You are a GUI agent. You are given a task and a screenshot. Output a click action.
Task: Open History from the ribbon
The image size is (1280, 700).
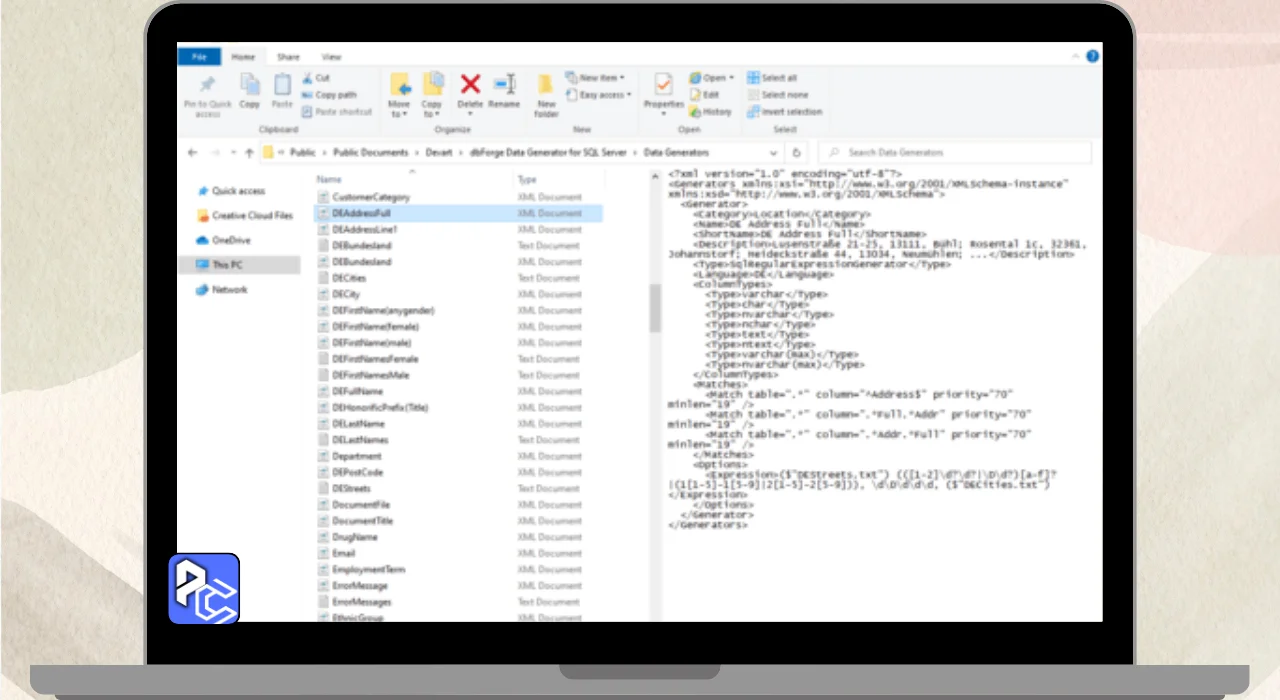point(710,112)
